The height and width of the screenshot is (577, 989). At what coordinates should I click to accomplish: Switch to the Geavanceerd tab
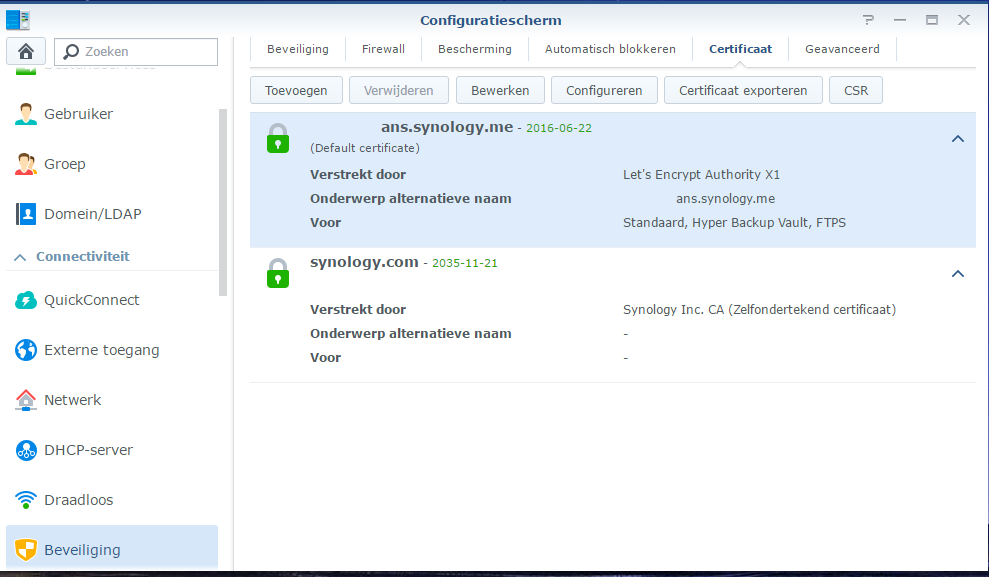click(x=842, y=49)
